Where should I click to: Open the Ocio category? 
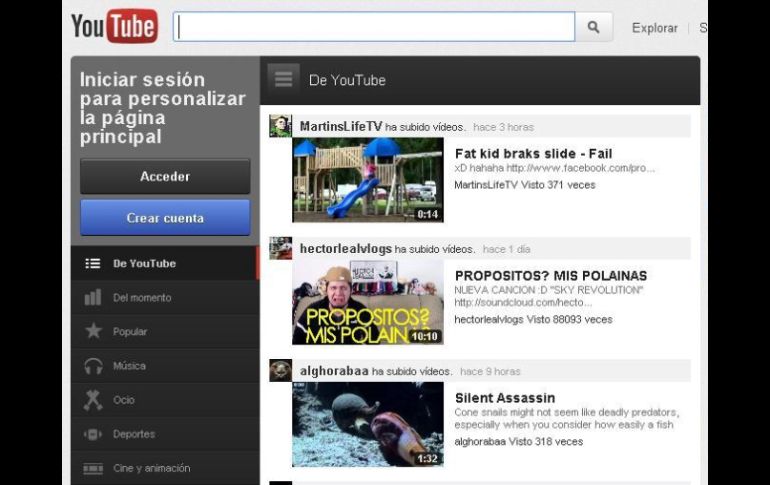point(165,400)
